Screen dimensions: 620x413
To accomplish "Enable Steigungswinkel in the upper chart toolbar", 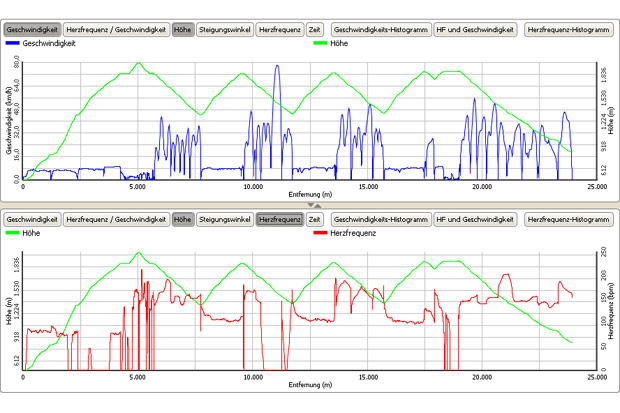I will tap(224, 30).
